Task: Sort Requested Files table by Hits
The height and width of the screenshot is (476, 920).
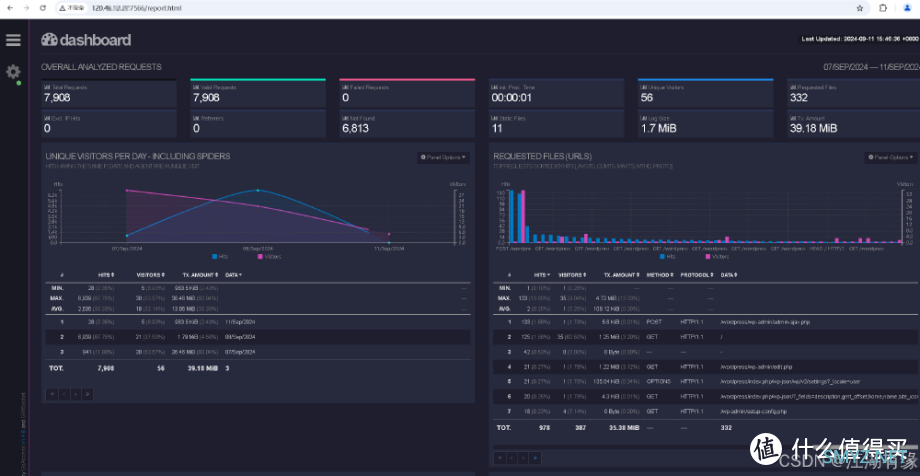Action: pos(542,275)
